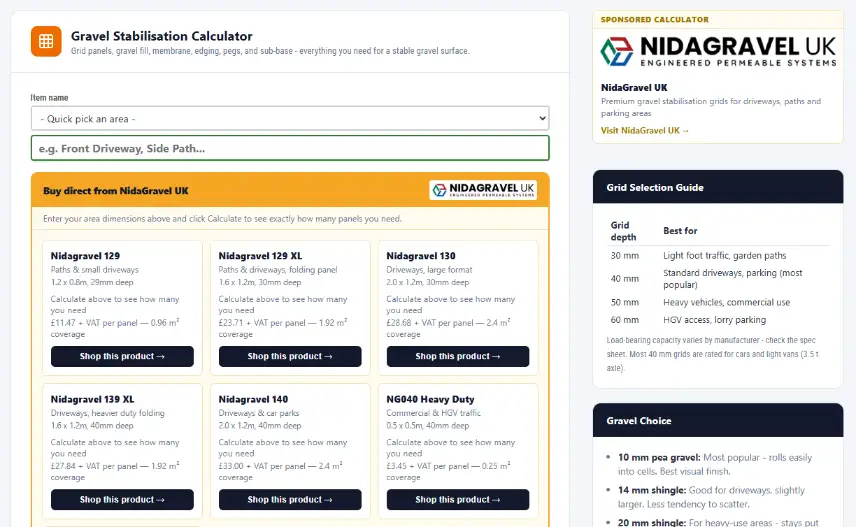
Task: Click the 'NG040 Heavy Duty' card title
Action: coord(430,399)
